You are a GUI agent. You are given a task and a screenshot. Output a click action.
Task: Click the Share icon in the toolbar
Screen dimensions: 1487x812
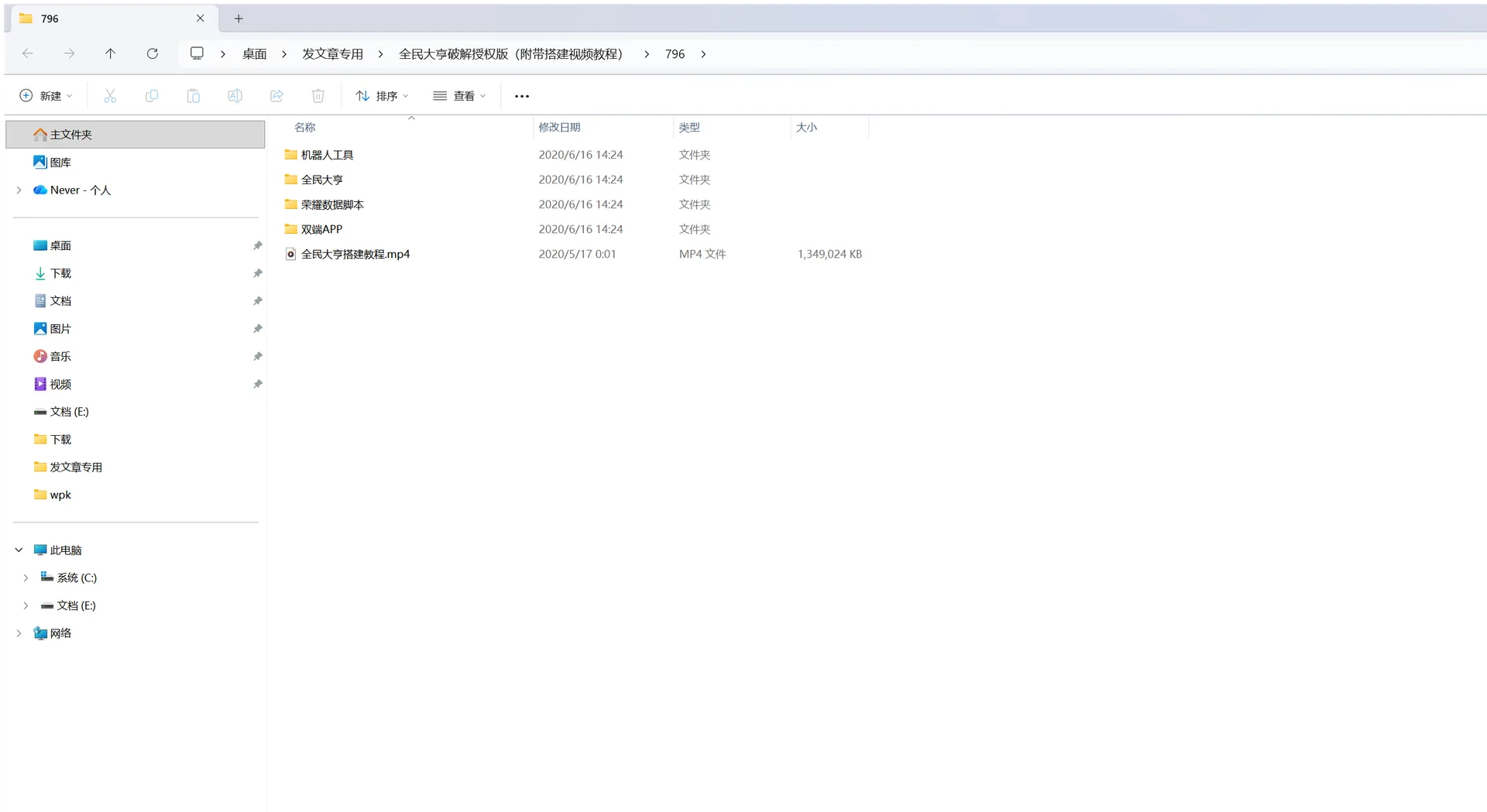pos(276,96)
